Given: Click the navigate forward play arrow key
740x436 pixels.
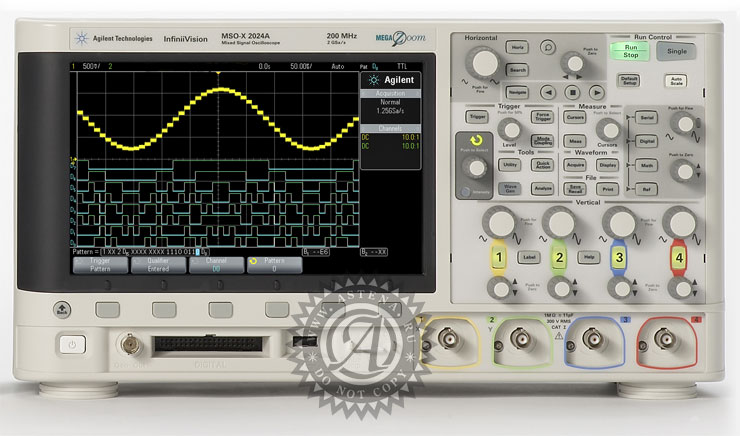Looking at the screenshot, I should tap(597, 92).
